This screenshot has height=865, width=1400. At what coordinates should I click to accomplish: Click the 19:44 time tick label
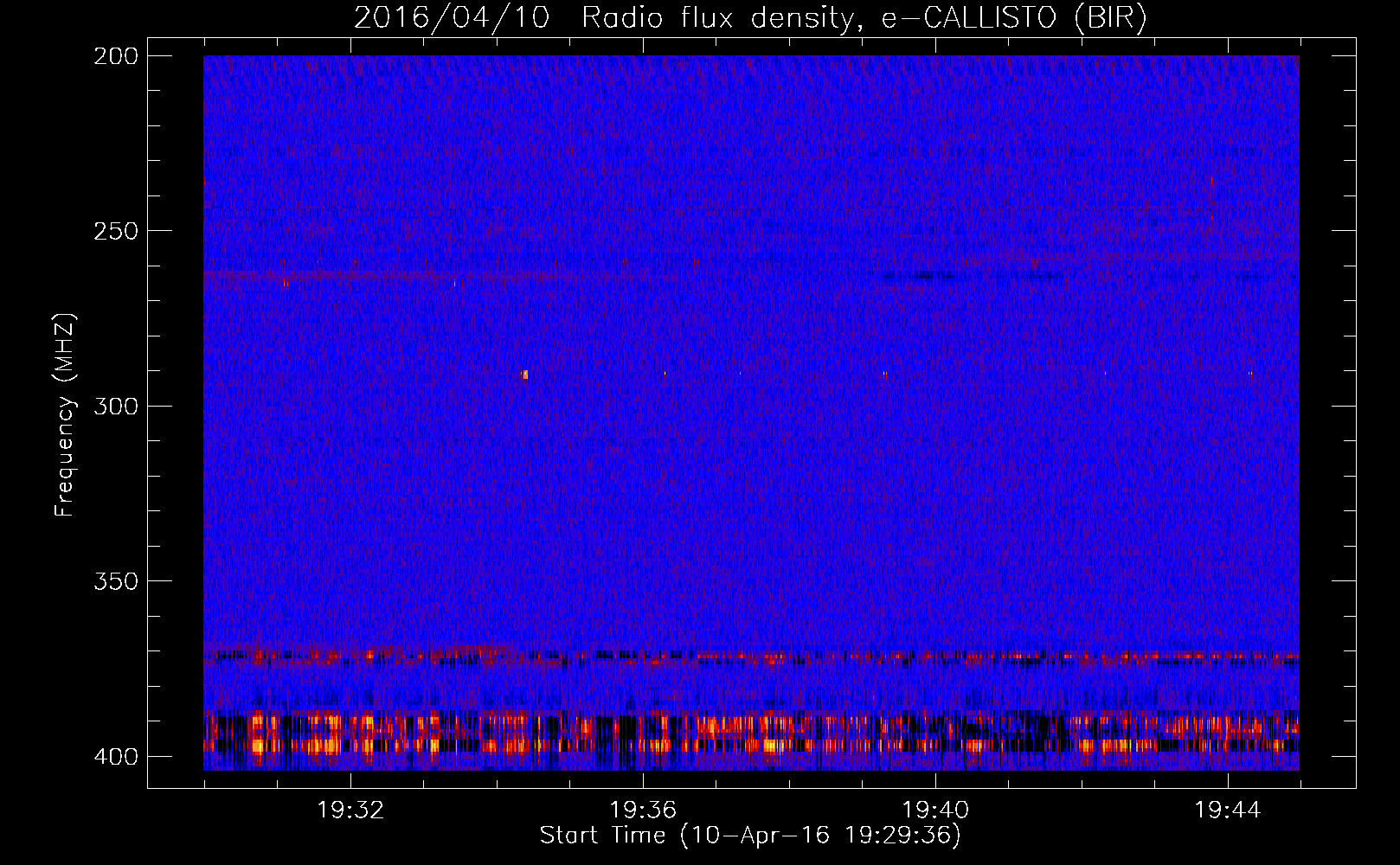point(1228,810)
